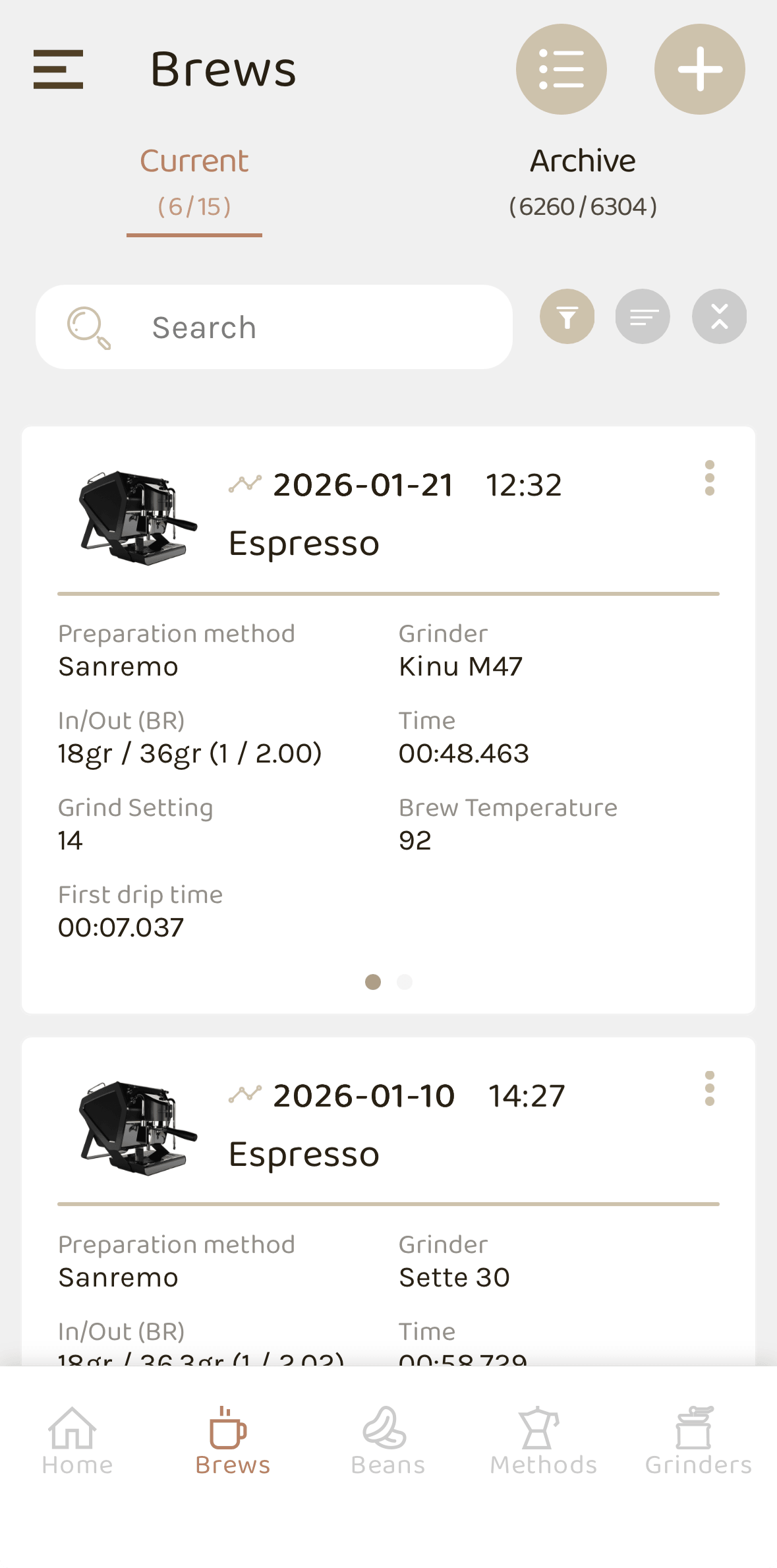Open options menu for 2026-01-21 brew
This screenshot has width=777, height=1568.
(x=709, y=478)
